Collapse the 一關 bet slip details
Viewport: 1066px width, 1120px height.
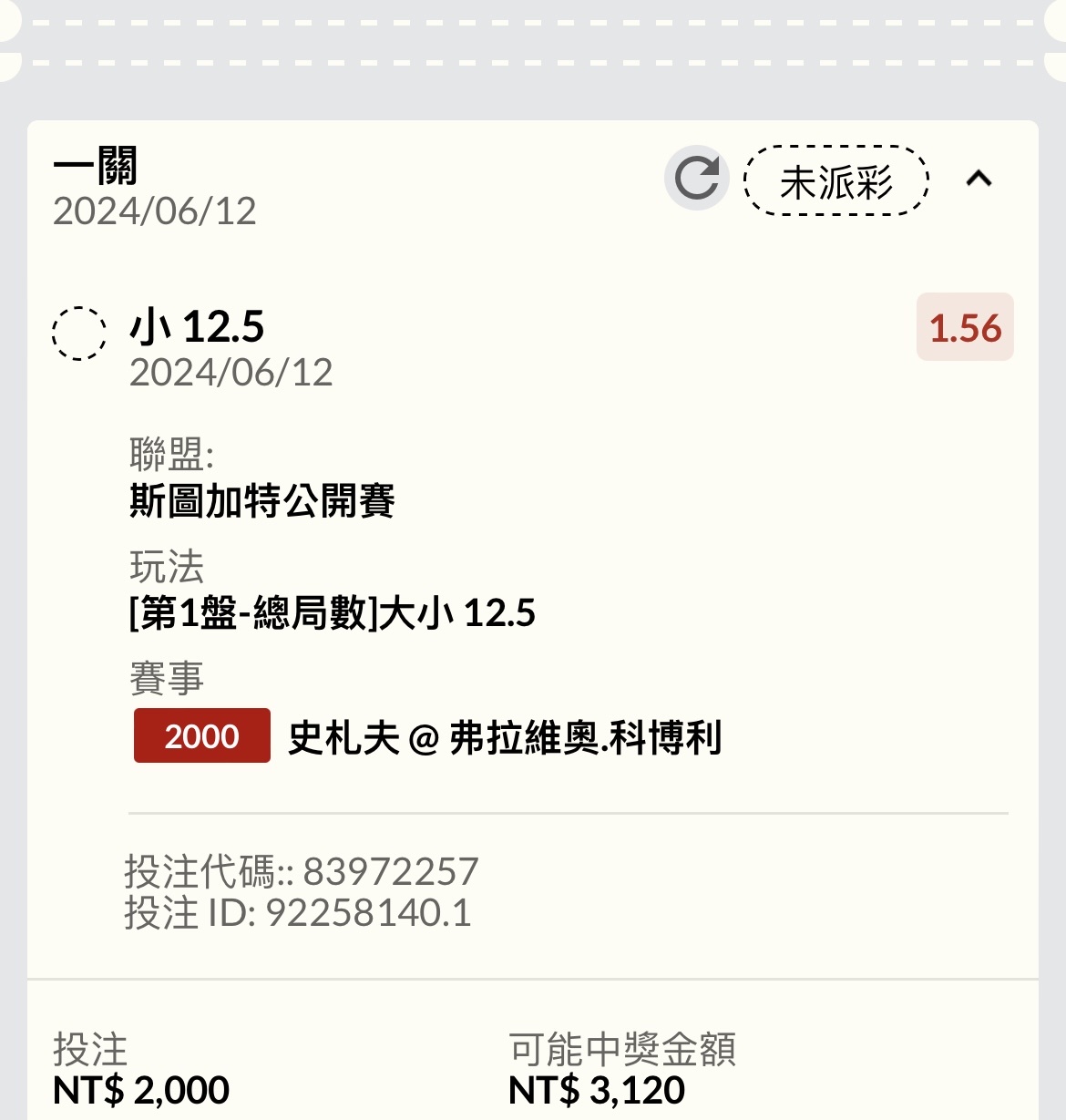[x=979, y=178]
